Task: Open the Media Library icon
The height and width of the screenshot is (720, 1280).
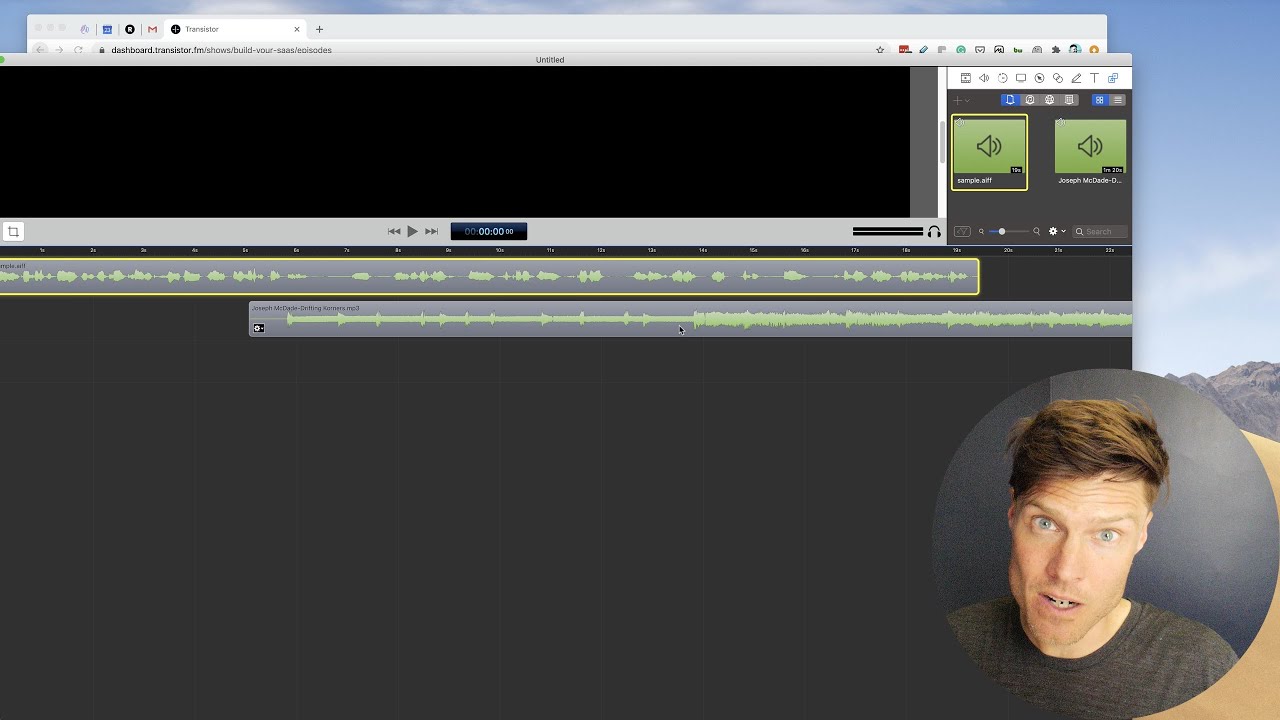Action: click(1113, 78)
